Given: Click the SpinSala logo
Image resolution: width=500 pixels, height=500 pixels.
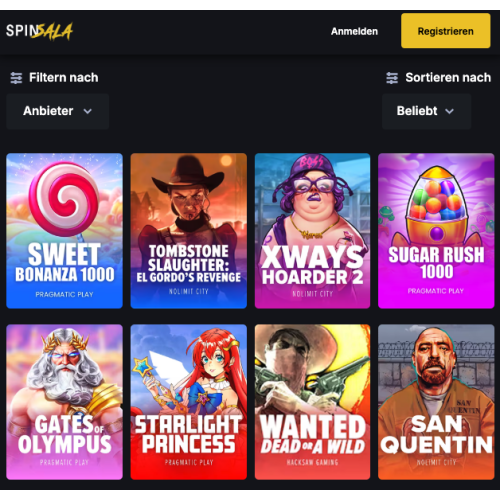Looking at the screenshot, I should tap(39, 31).
